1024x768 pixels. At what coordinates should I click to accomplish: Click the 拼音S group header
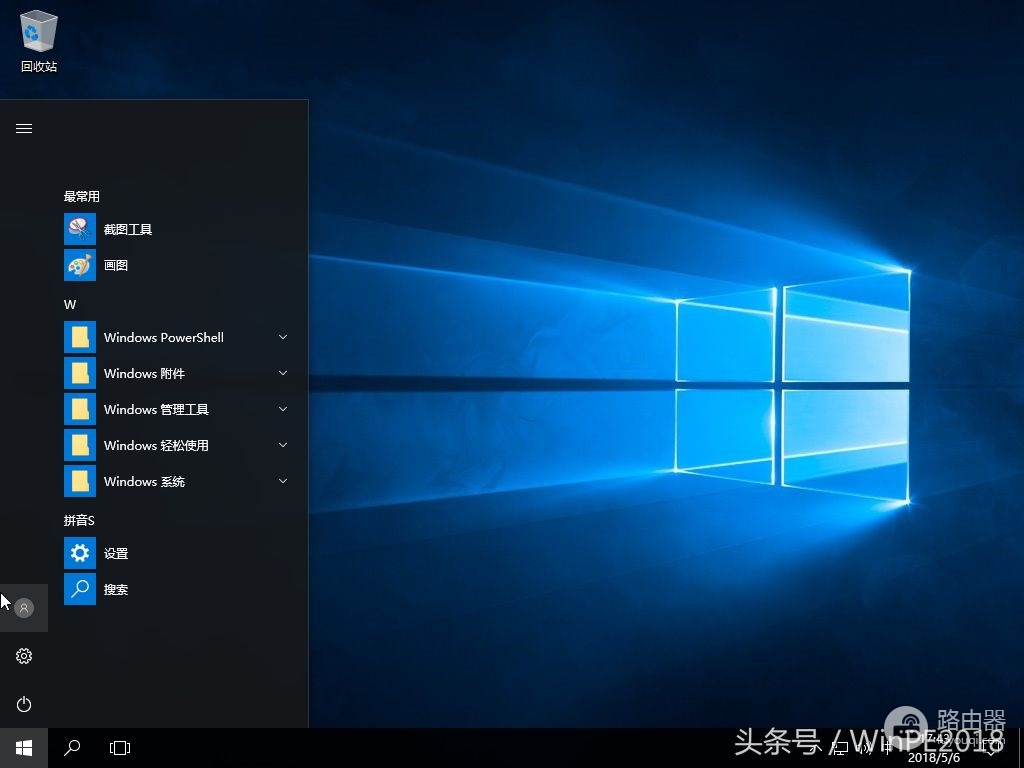pos(79,520)
